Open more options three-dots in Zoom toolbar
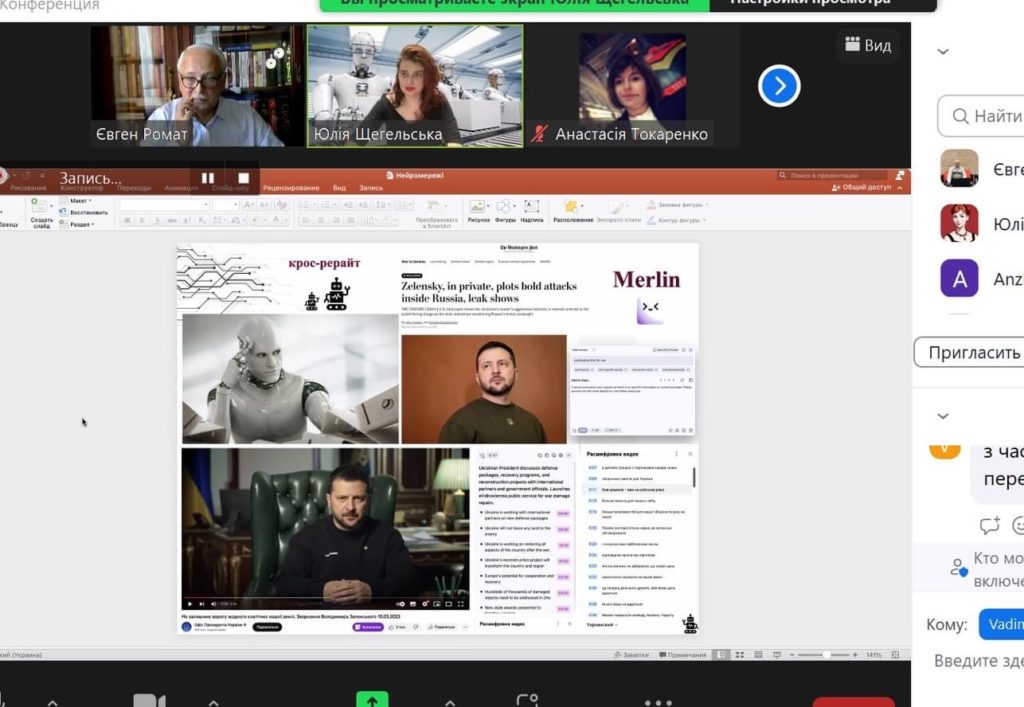The width and height of the screenshot is (1024, 707). click(658, 702)
